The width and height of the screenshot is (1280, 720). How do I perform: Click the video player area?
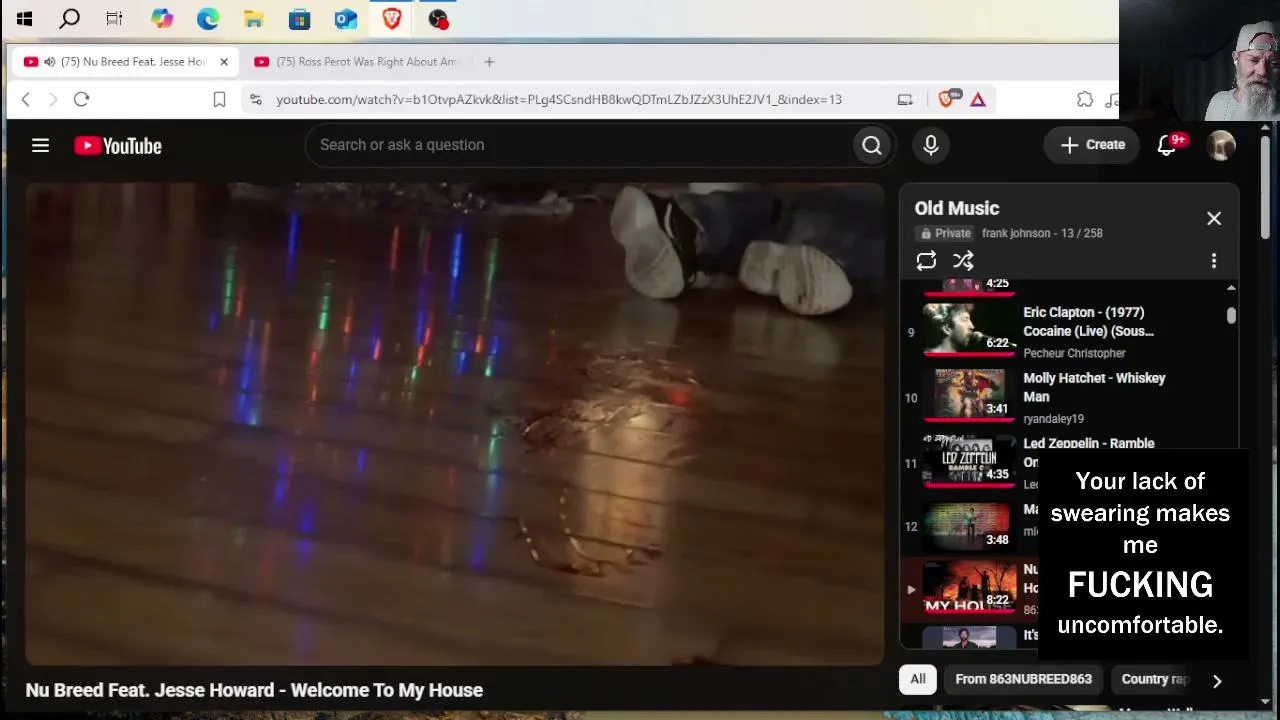point(455,424)
